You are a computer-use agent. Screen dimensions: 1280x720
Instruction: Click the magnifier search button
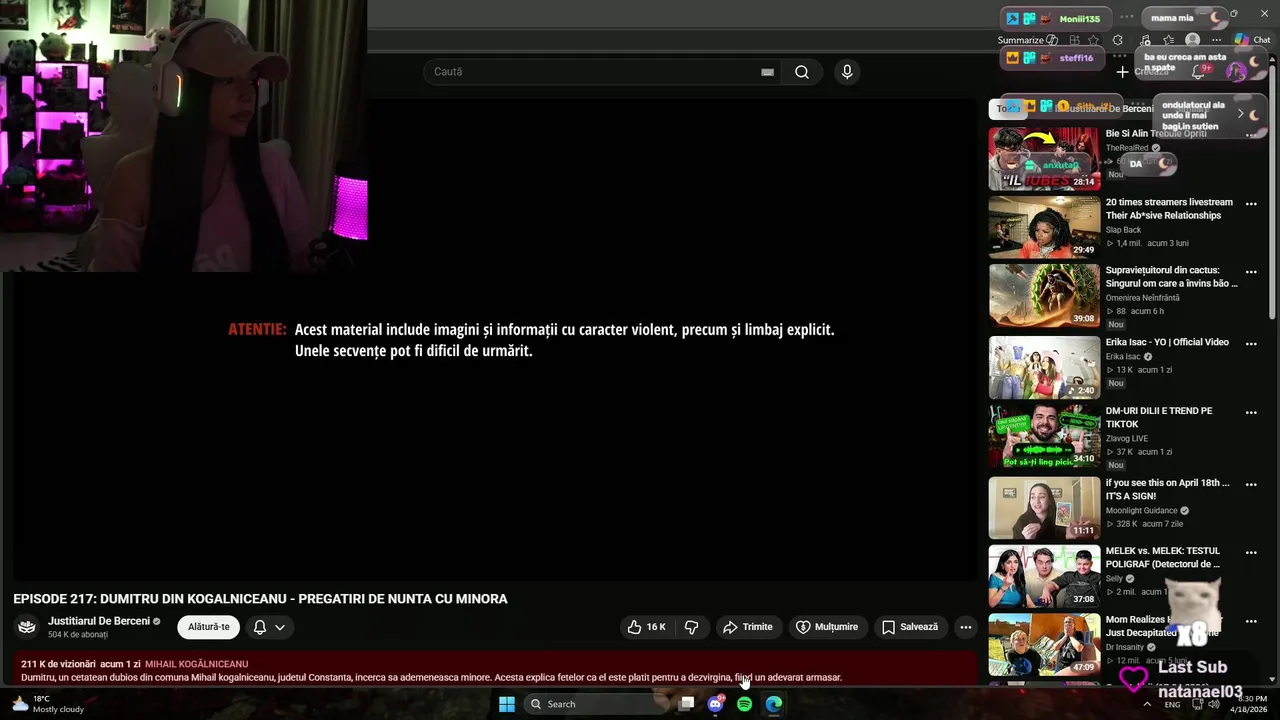(x=802, y=72)
